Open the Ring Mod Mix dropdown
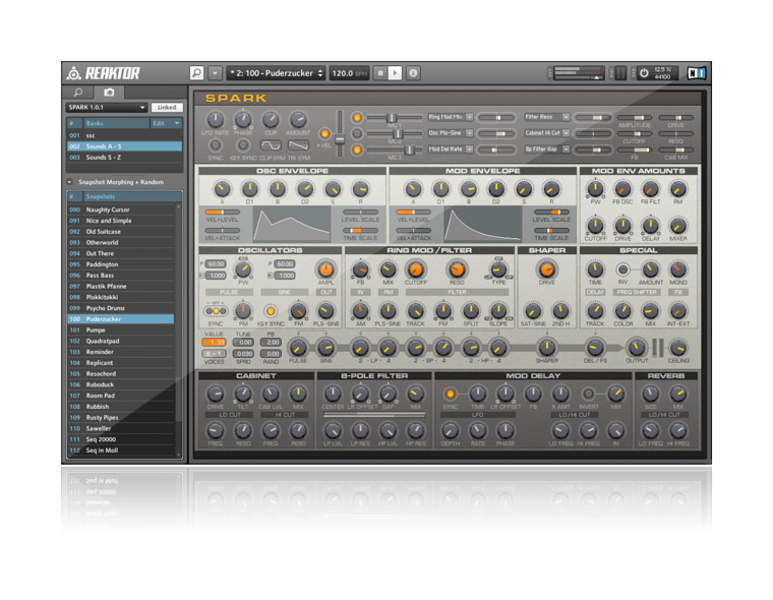Image resolution: width=773 pixels, height=600 pixels. (x=450, y=117)
